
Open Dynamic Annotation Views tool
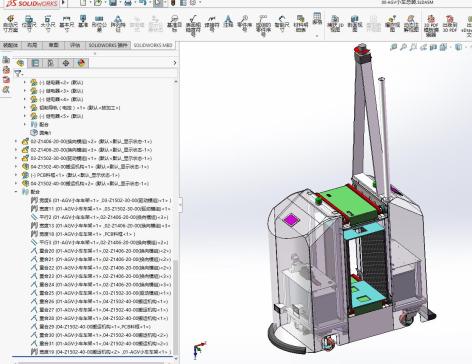coord(411,23)
